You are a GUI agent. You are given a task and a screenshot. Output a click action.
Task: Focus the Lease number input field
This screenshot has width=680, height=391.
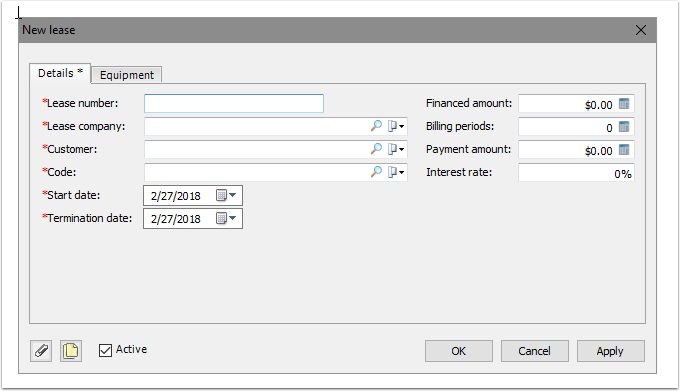coord(234,104)
